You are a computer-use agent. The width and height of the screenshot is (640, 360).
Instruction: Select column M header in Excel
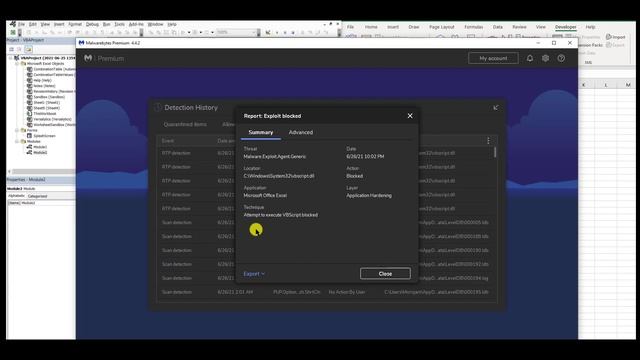[628, 85]
